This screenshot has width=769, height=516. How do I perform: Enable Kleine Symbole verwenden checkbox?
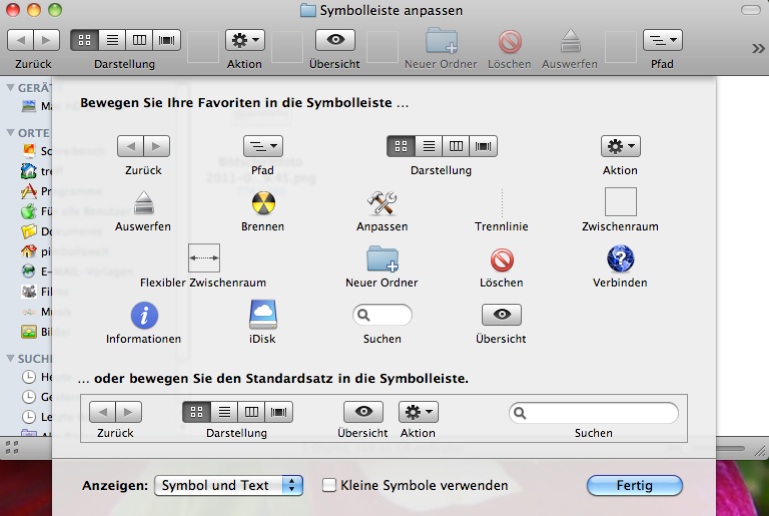pyautogui.click(x=329, y=485)
